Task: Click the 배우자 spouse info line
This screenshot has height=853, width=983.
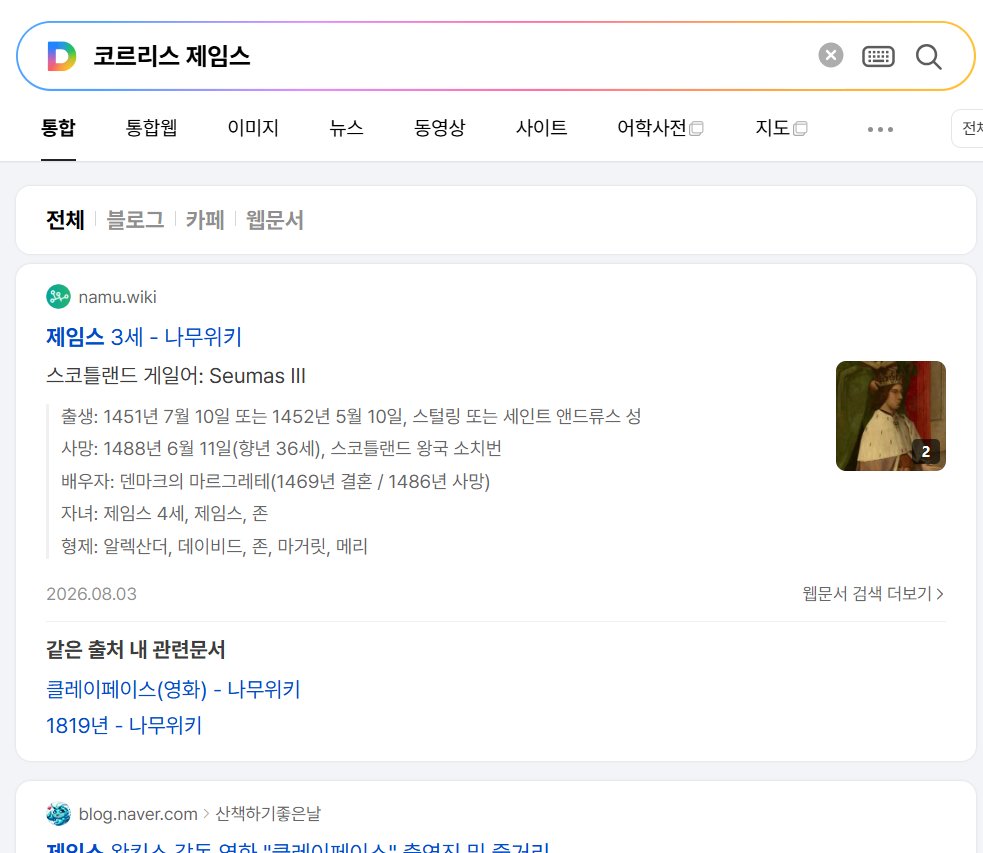Action: pos(275,481)
